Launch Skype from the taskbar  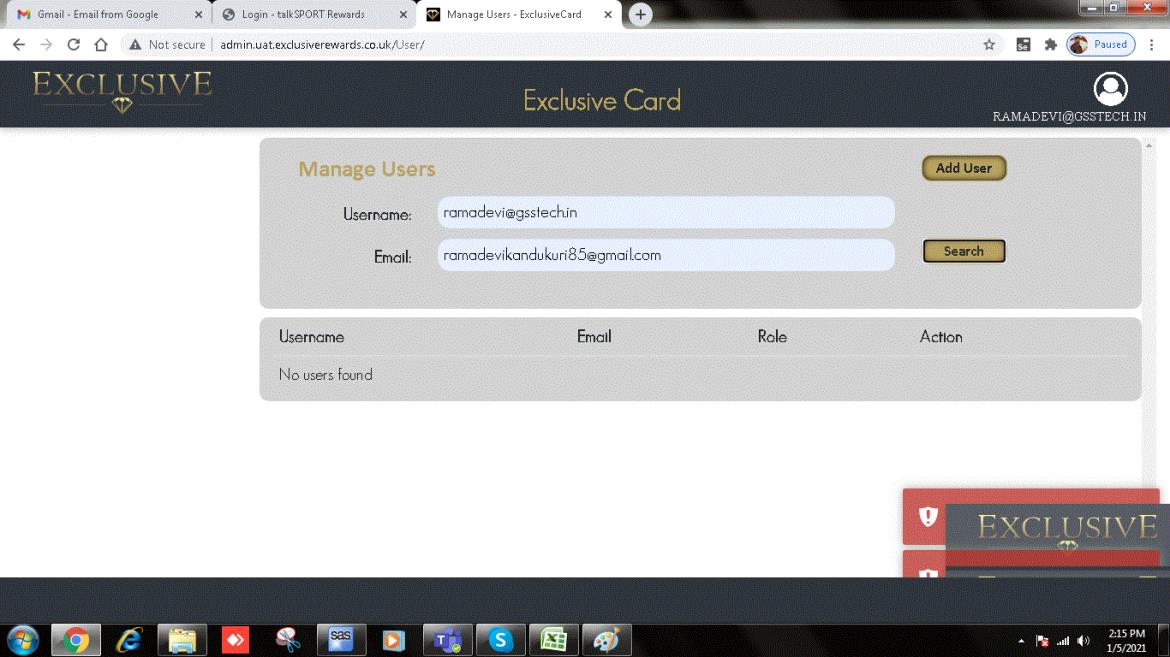point(500,640)
